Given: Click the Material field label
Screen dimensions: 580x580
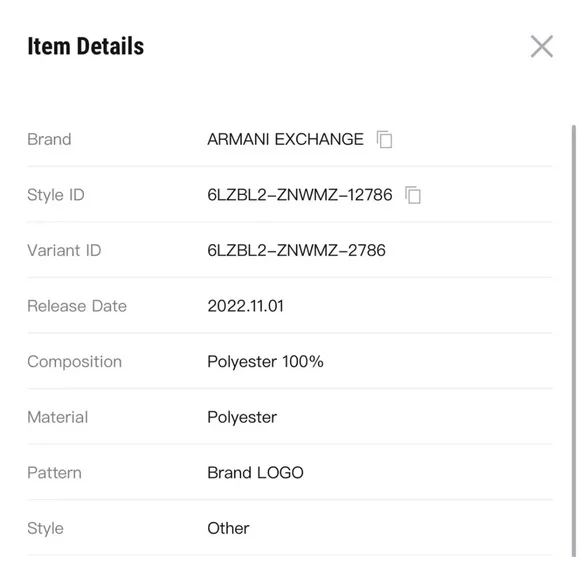Looking at the screenshot, I should tap(58, 417).
